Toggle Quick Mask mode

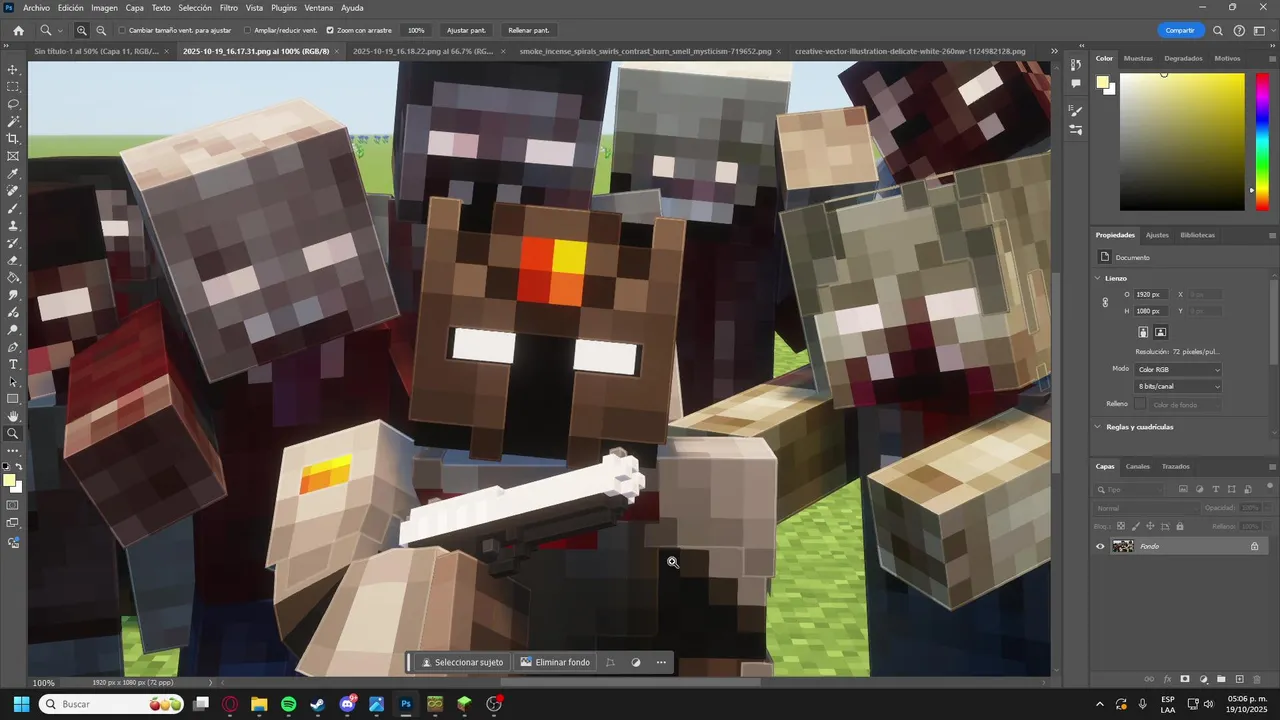point(13,505)
